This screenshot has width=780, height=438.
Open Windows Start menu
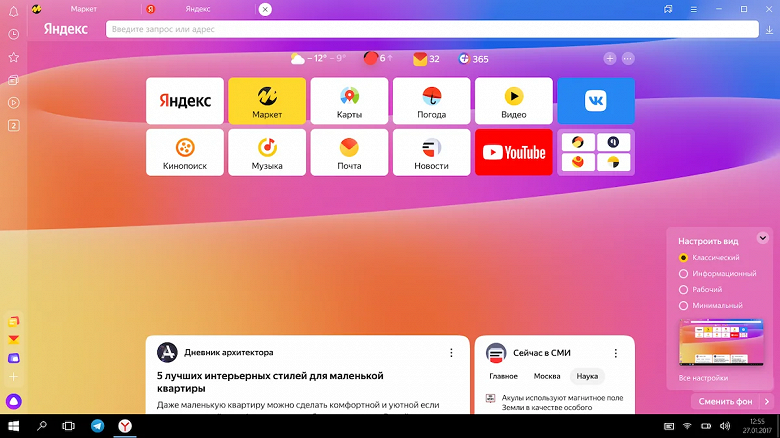point(13,426)
